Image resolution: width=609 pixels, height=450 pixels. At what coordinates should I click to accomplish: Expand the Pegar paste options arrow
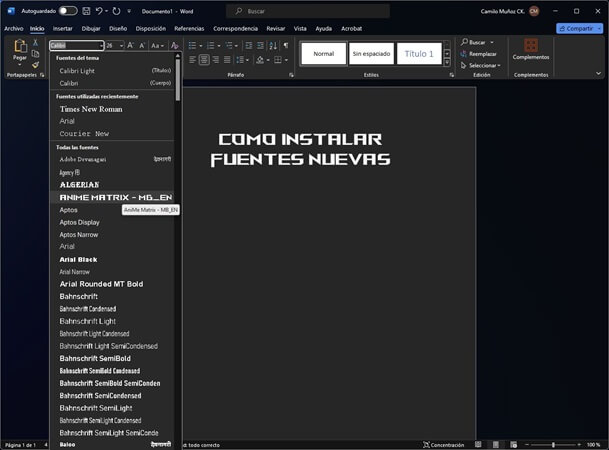(20, 65)
